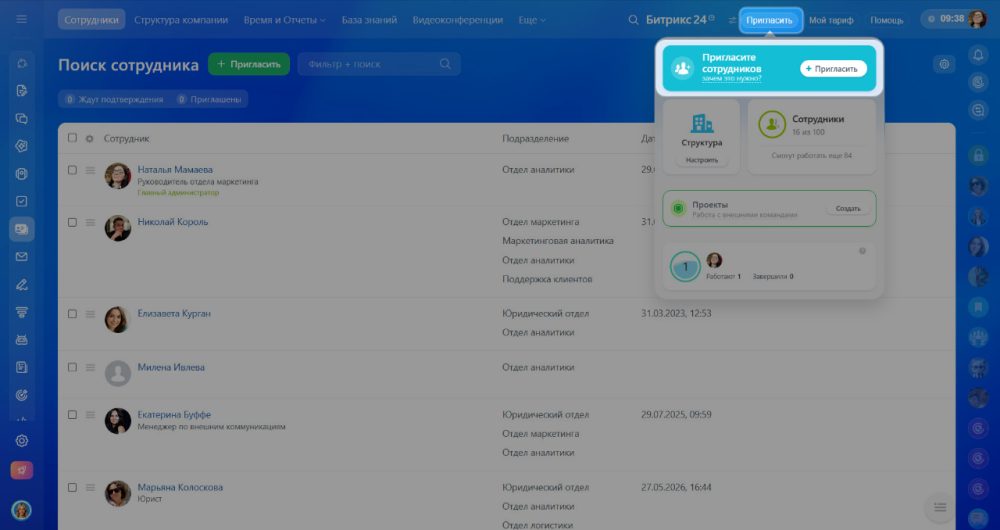The height and width of the screenshot is (530, 1000).
Task: Click the bookmark icon in right panel
Action: coord(978,307)
